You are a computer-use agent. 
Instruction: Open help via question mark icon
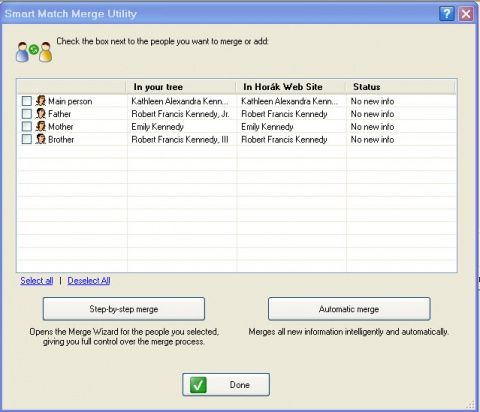(x=447, y=14)
